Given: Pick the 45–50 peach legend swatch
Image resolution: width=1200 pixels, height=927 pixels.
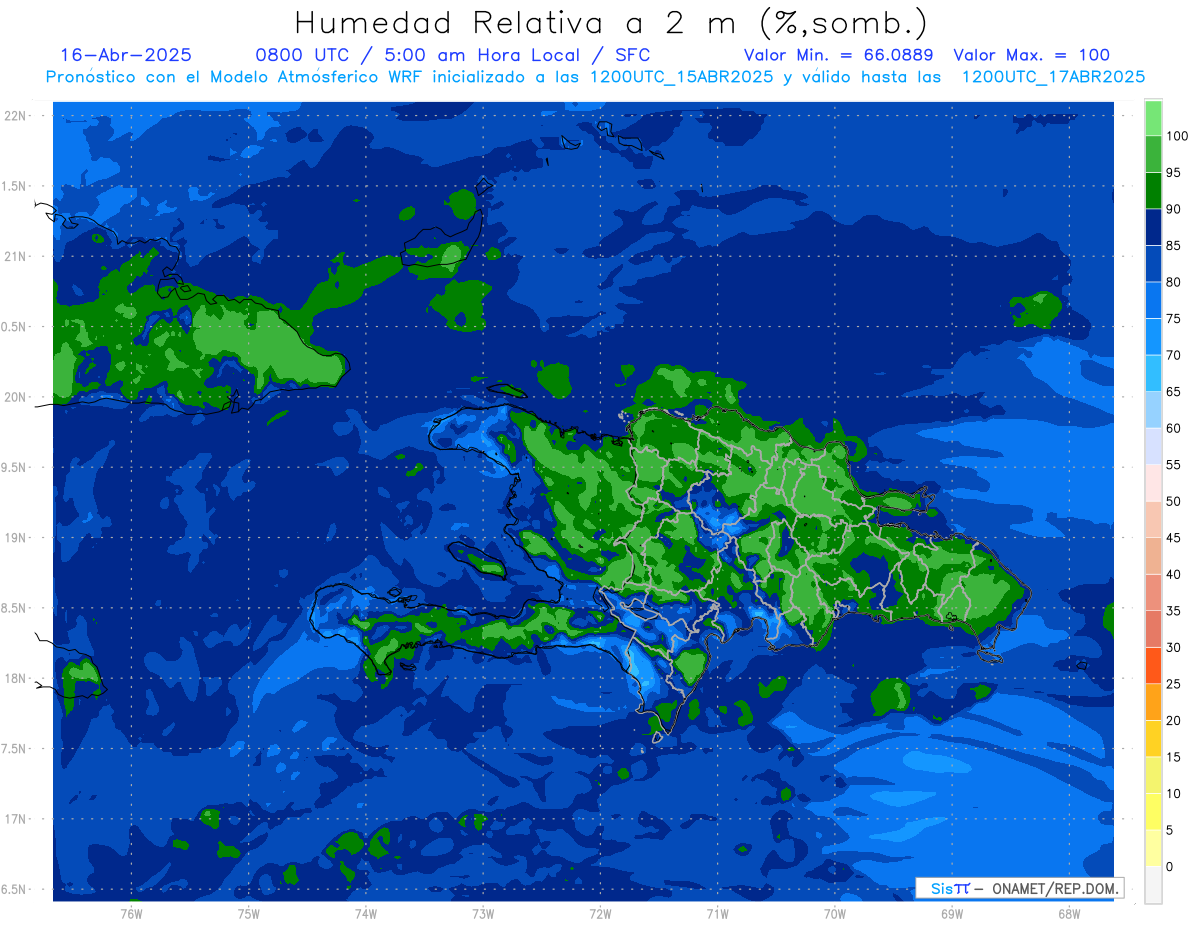Looking at the screenshot, I should coord(1153,519).
